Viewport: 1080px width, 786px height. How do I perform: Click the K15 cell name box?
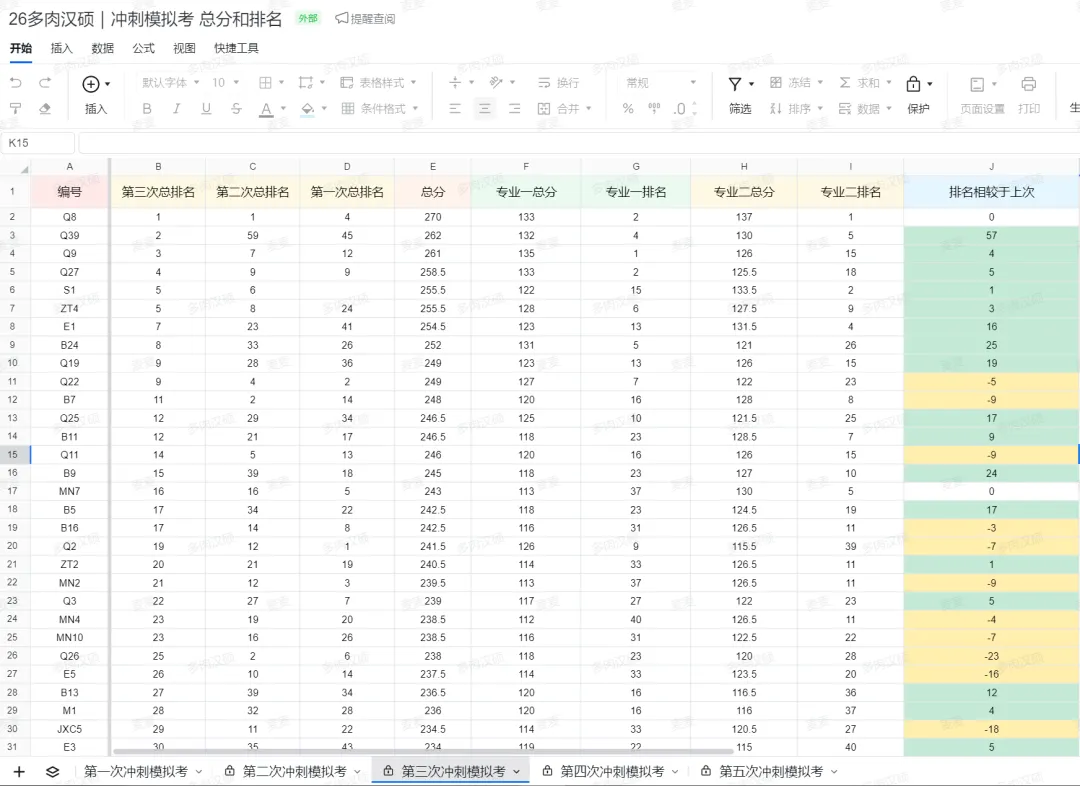tap(38, 143)
